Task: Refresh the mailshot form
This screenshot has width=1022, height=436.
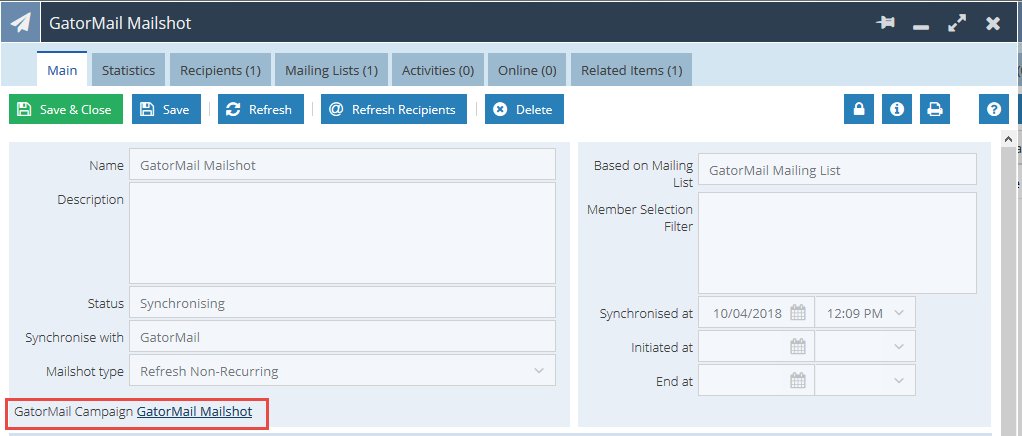Action: click(261, 109)
